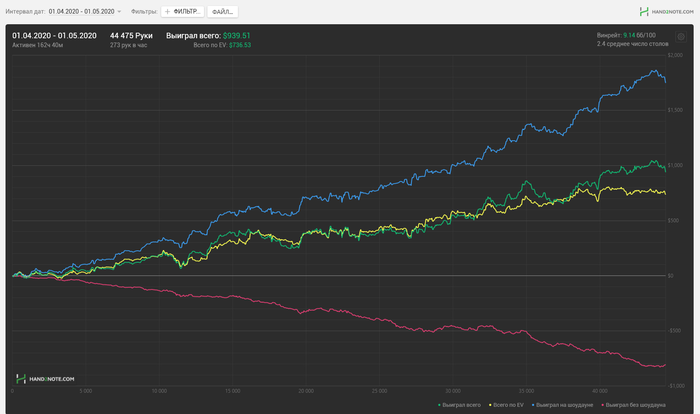Click the blue showdown line's end point
This screenshot has width=700, height=414.
(x=666, y=82)
